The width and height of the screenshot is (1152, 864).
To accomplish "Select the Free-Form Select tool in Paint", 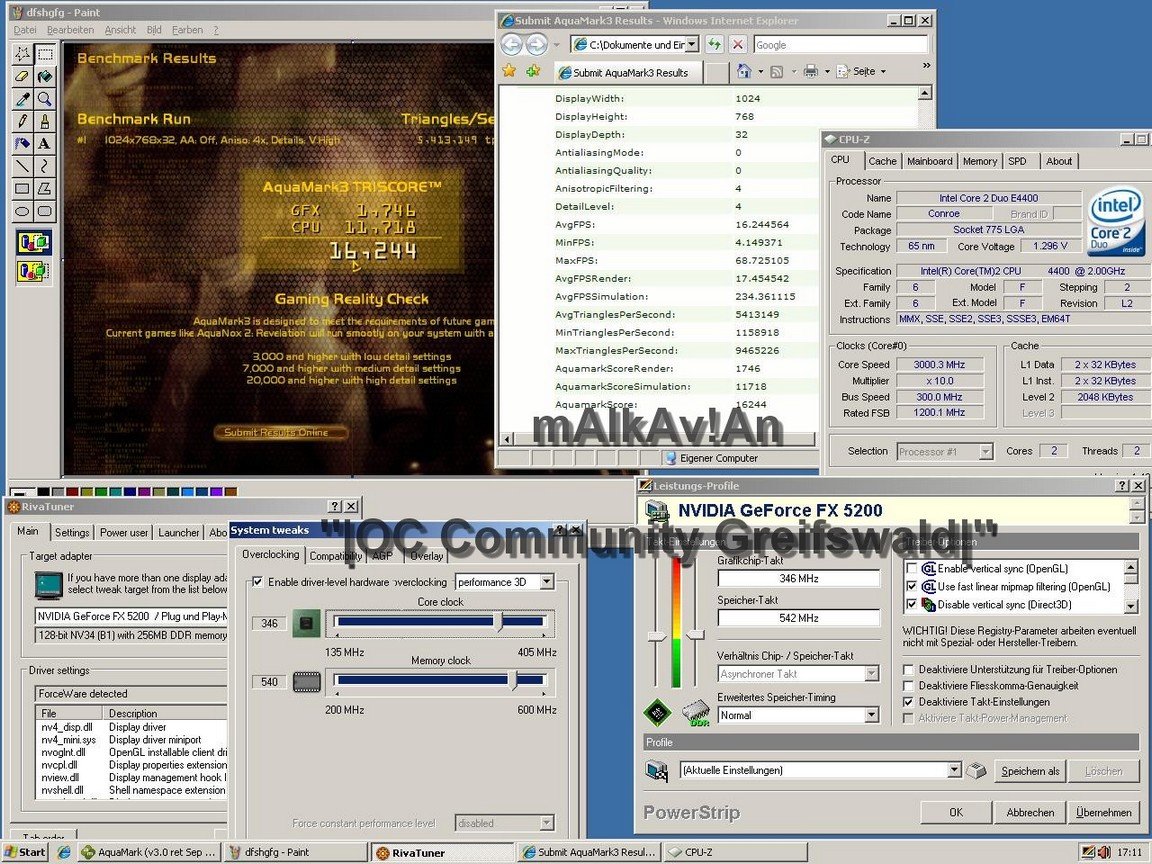I will click(x=22, y=54).
